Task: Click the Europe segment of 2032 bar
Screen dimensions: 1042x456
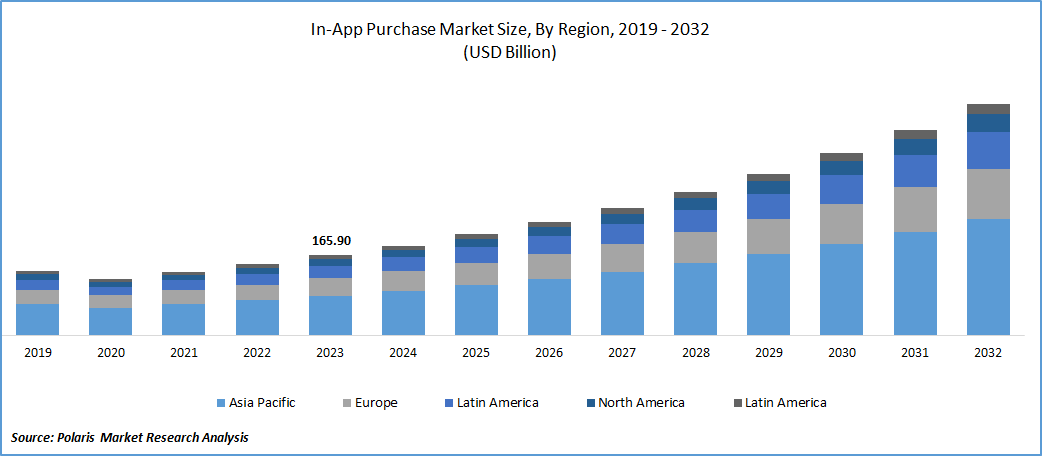Action: coord(988,193)
